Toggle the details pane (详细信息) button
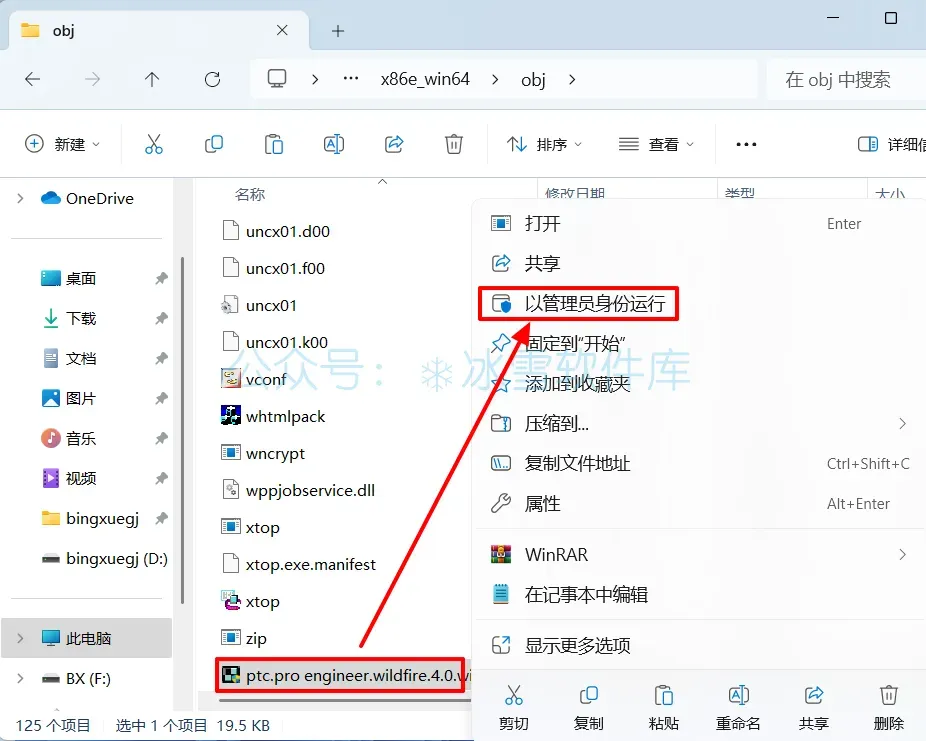This screenshot has width=926, height=741. pos(891,144)
